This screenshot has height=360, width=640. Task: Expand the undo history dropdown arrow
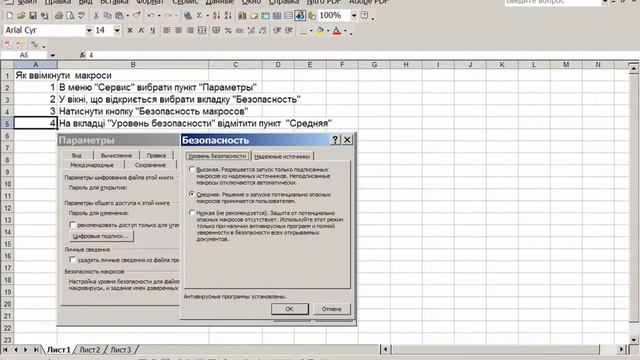[159, 16]
